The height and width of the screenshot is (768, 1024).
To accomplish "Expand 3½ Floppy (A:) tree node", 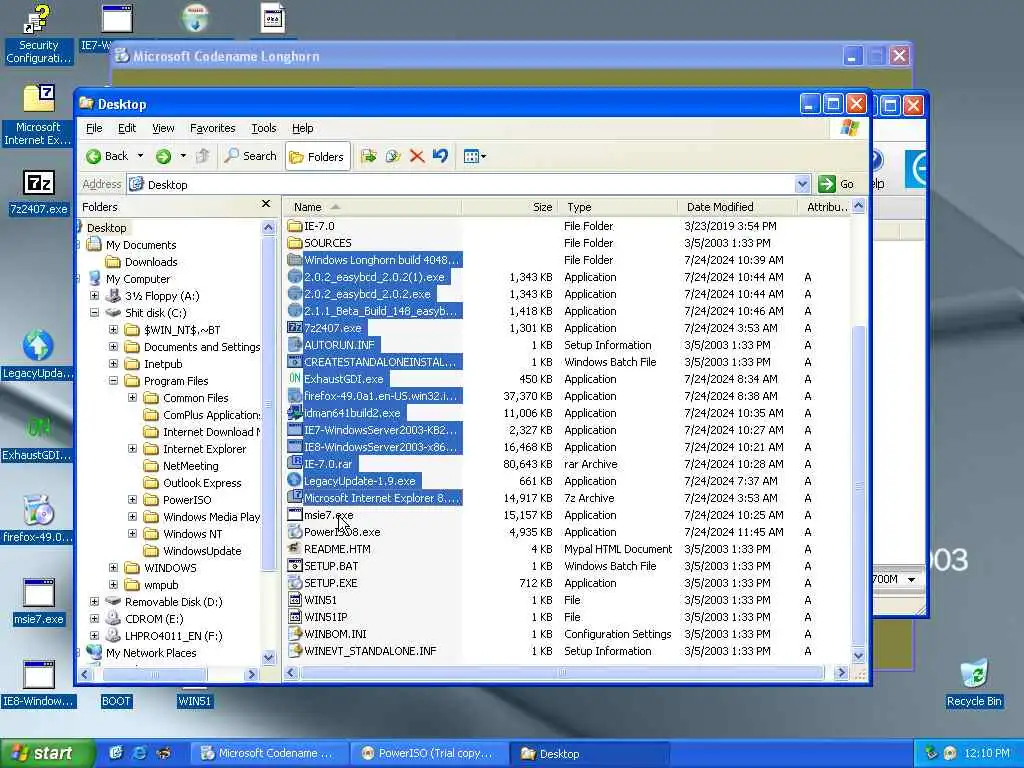I will click(x=94, y=296).
